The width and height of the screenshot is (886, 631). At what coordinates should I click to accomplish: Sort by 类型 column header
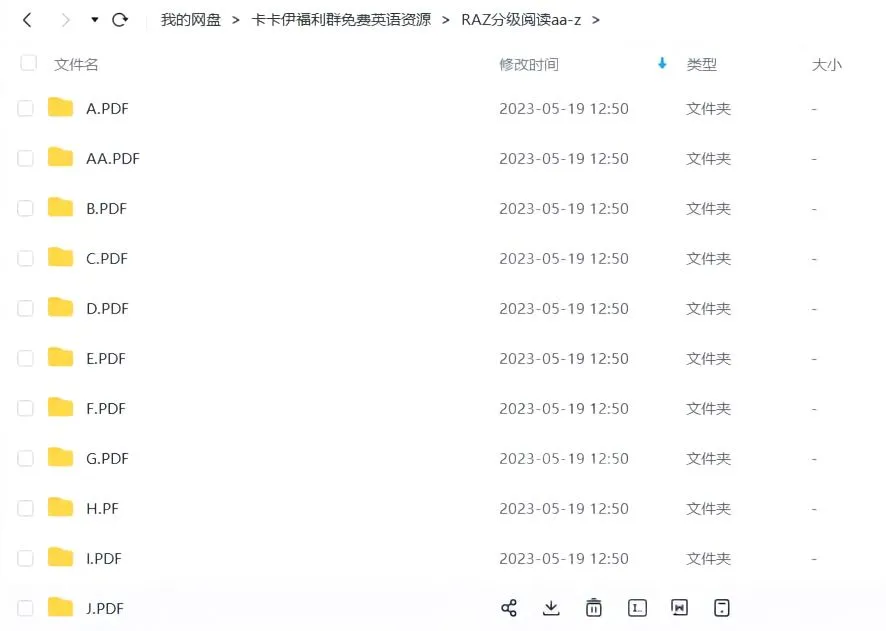(x=701, y=64)
